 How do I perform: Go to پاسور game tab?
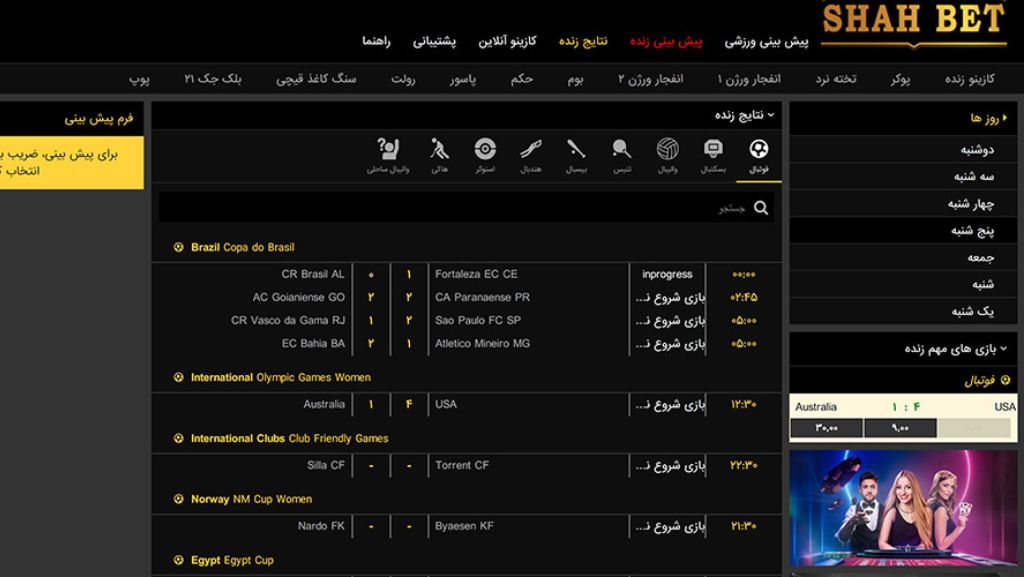[462, 79]
